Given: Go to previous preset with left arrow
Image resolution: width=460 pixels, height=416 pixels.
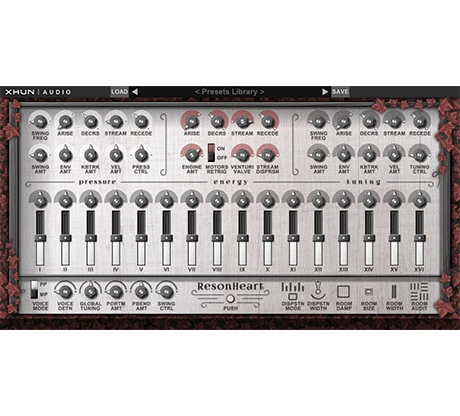Looking at the screenshot, I should pos(135,92).
